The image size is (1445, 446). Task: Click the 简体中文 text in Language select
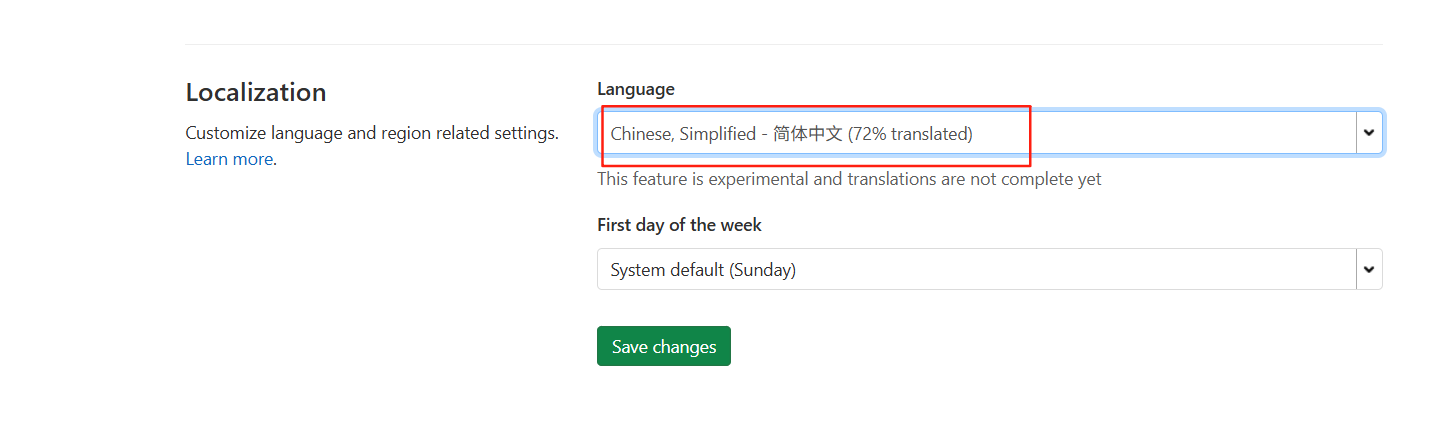click(808, 133)
